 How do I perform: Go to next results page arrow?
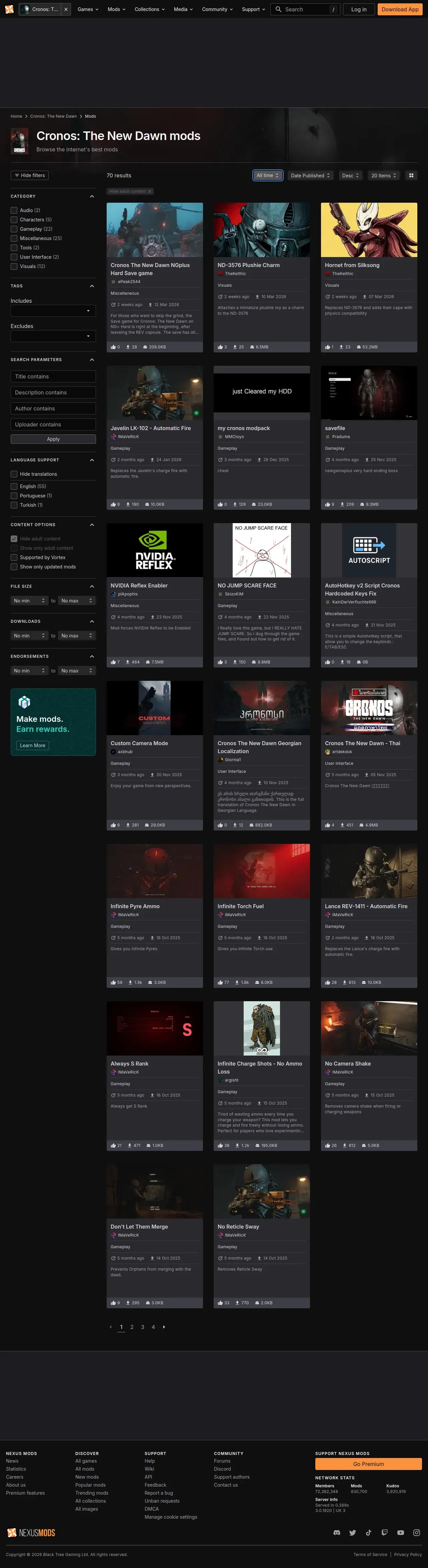164,1327
